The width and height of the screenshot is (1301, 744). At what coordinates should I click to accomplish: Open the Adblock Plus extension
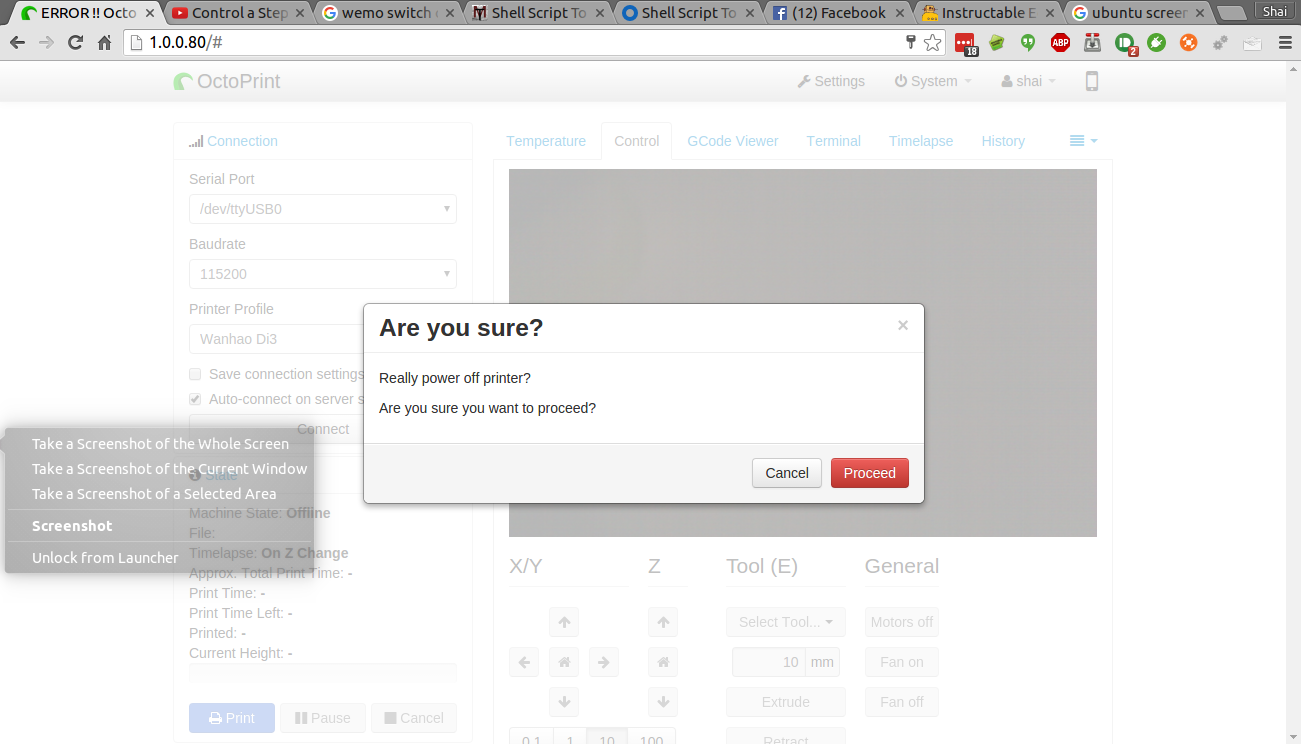pos(1060,43)
